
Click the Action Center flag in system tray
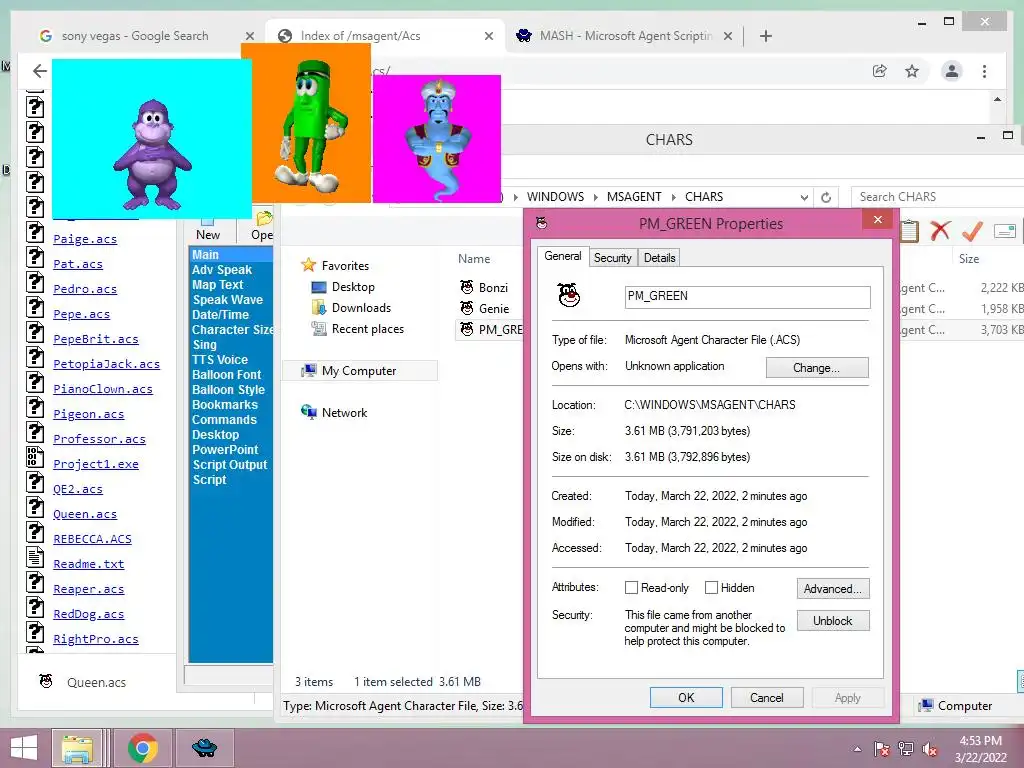tap(882, 750)
